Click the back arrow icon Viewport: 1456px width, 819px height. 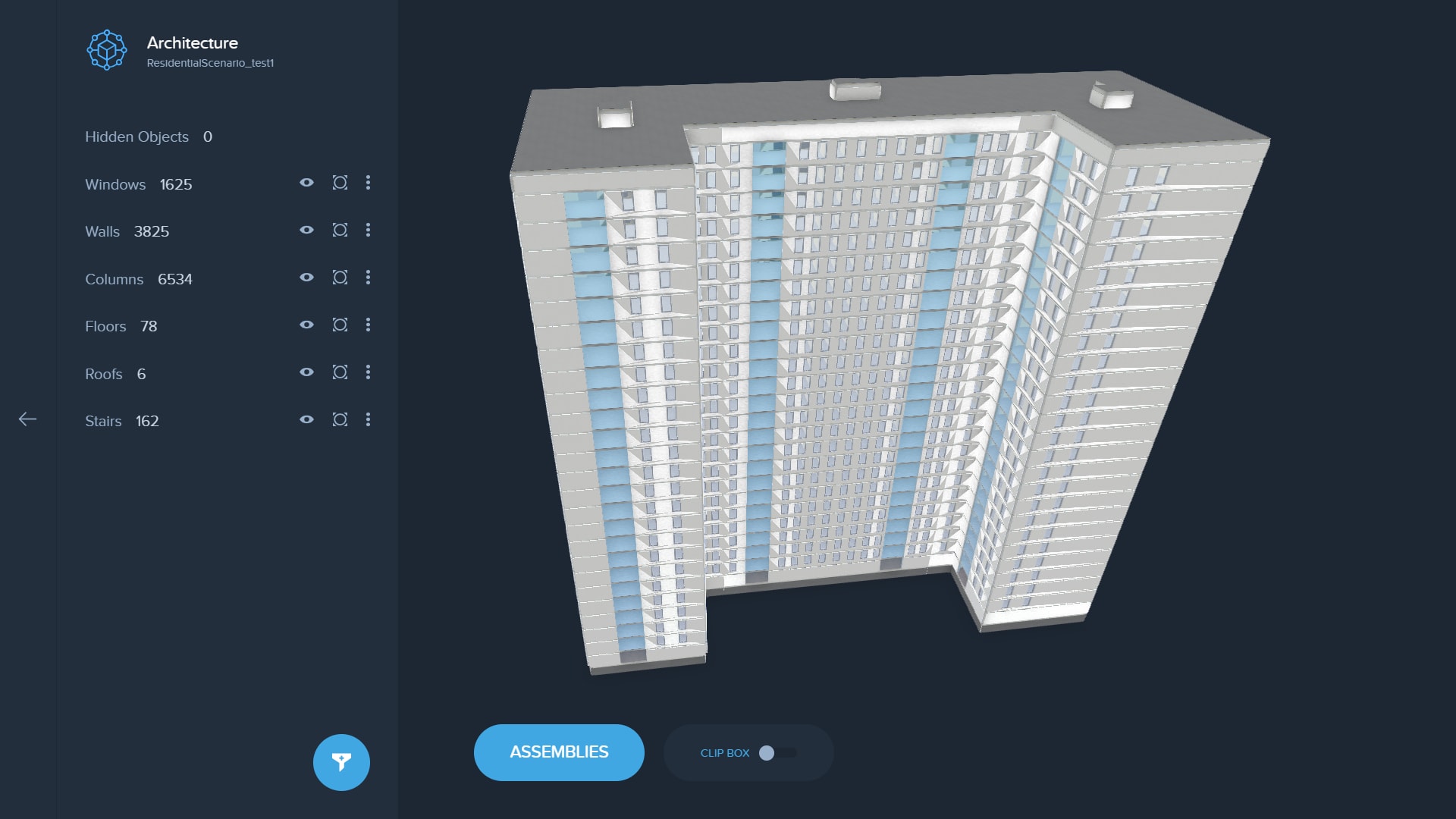tap(27, 419)
